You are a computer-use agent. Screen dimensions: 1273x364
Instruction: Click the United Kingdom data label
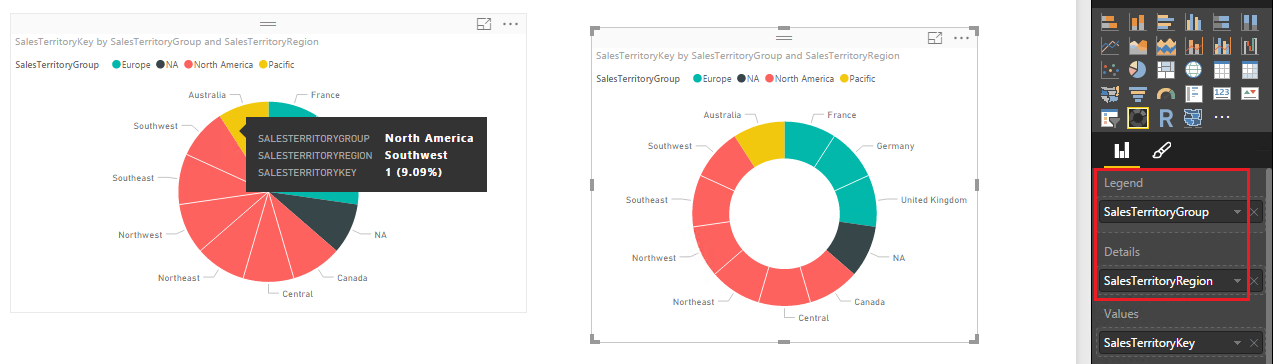tap(933, 200)
